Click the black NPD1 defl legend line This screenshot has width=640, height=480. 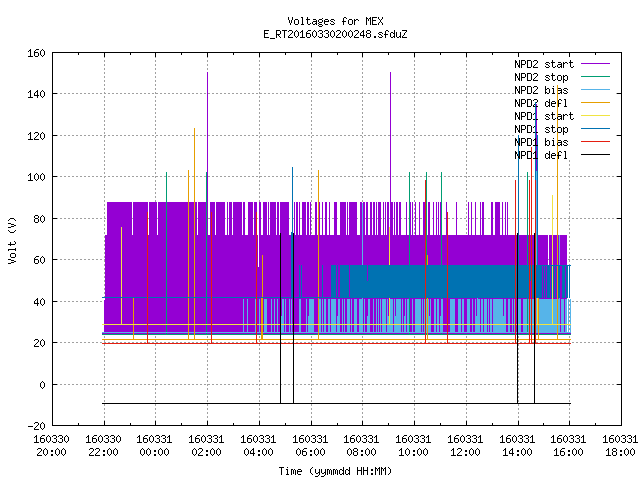click(x=595, y=155)
